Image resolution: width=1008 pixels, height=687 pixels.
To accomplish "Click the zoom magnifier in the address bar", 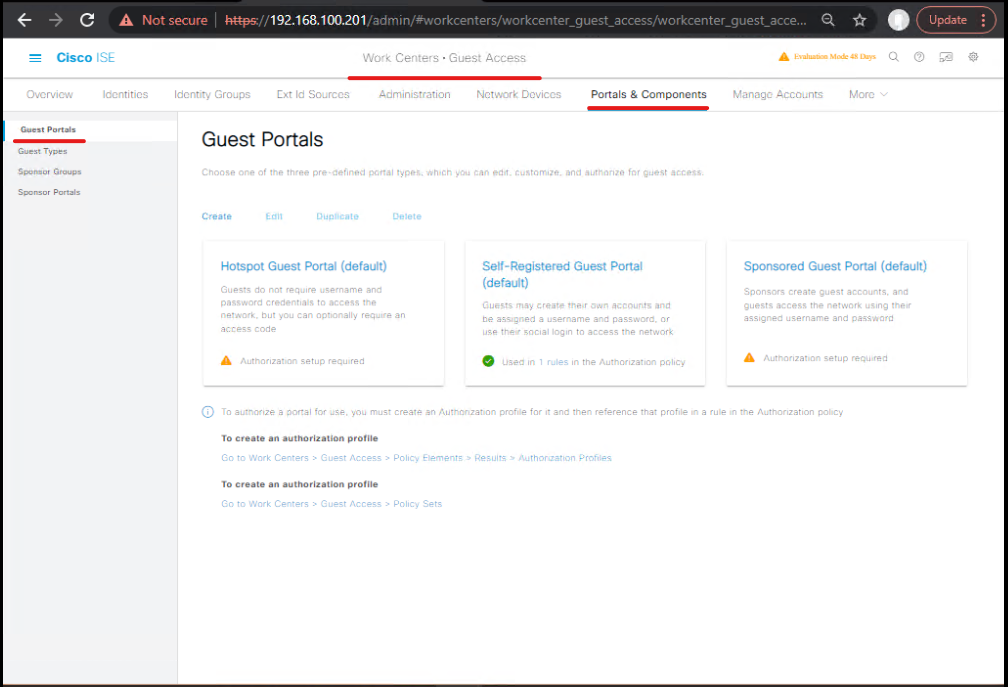I will click(828, 21).
